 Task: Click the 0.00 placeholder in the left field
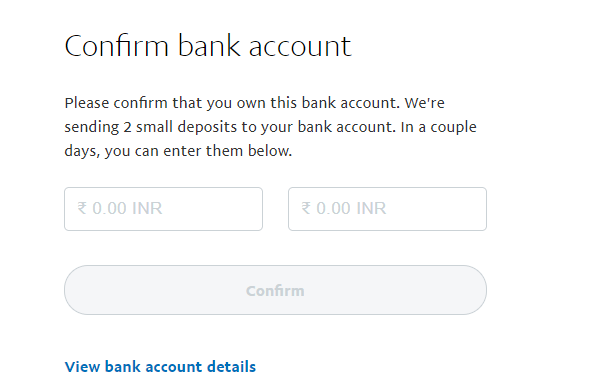point(109,208)
